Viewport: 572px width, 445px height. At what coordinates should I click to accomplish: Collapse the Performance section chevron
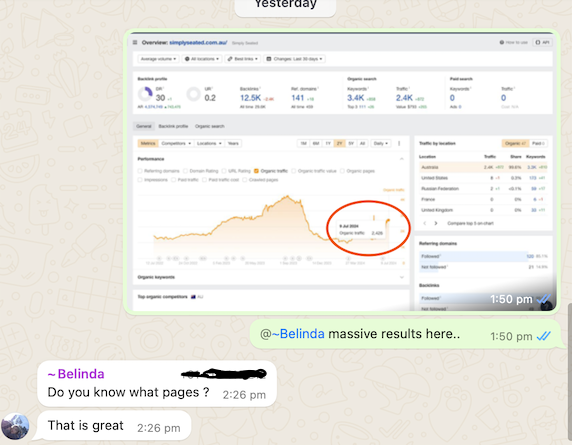click(402, 159)
